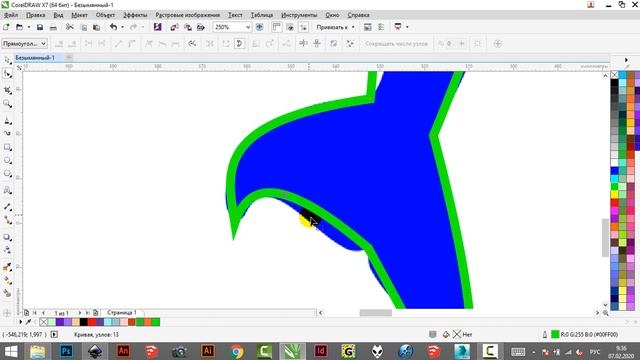
Task: Click the Print icon
Action: pyautogui.click(x=53, y=27)
